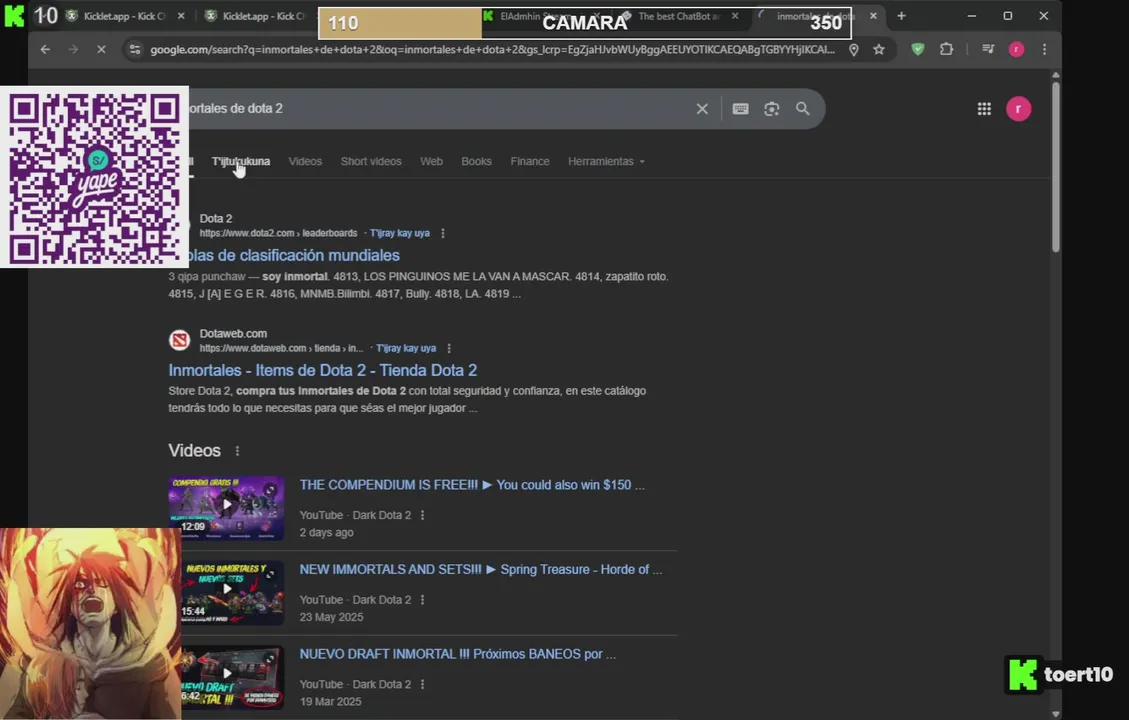Open clasificación mundiales result link

[x=294, y=256]
